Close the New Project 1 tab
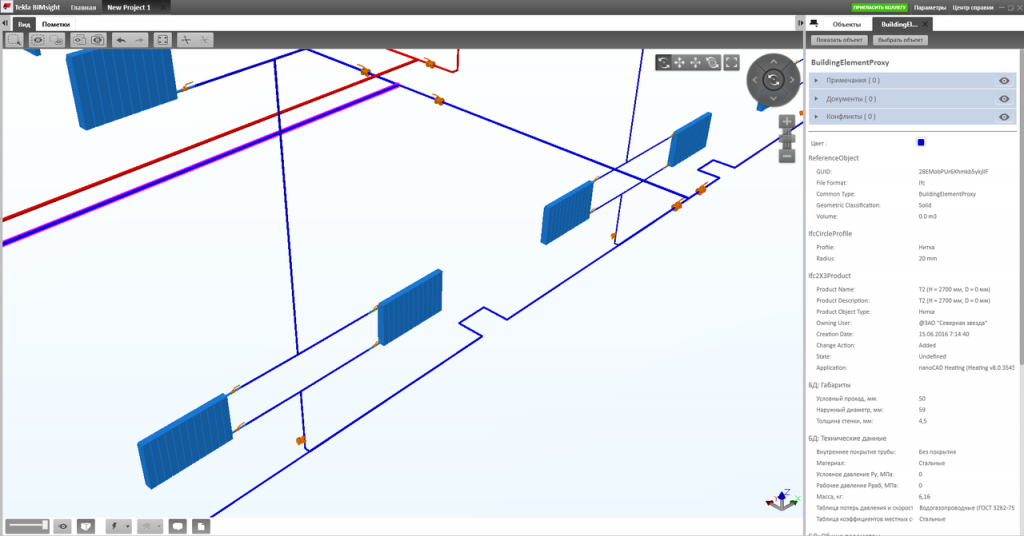1024x536 pixels. point(163,8)
